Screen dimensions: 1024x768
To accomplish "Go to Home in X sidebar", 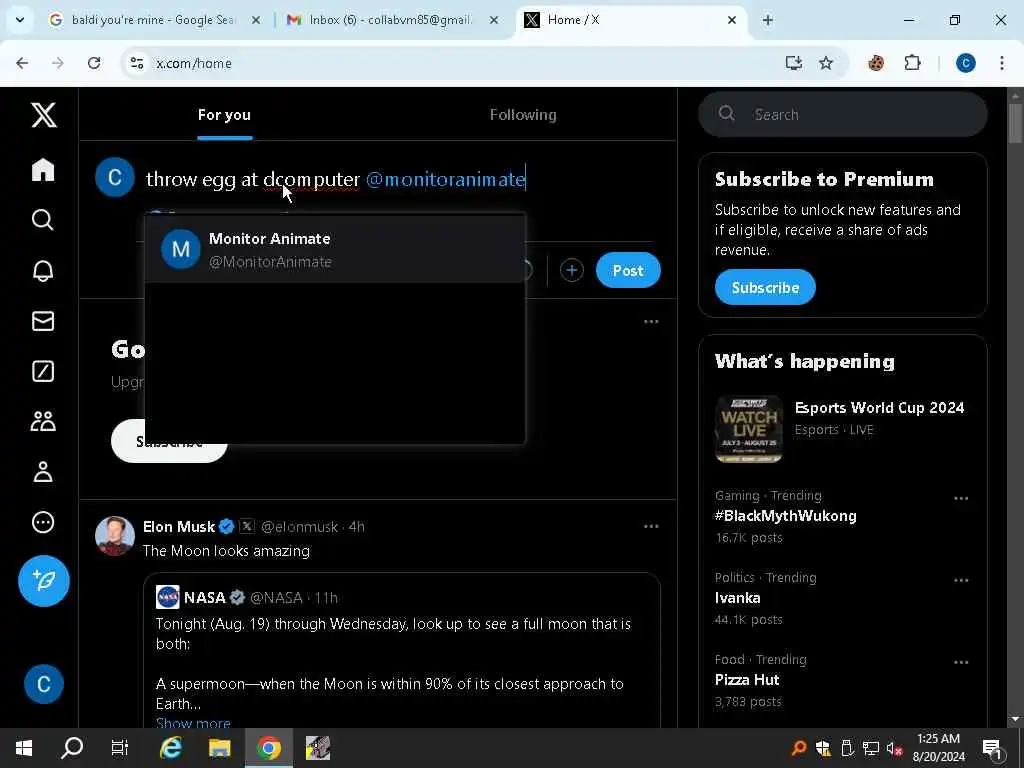I will [43, 170].
